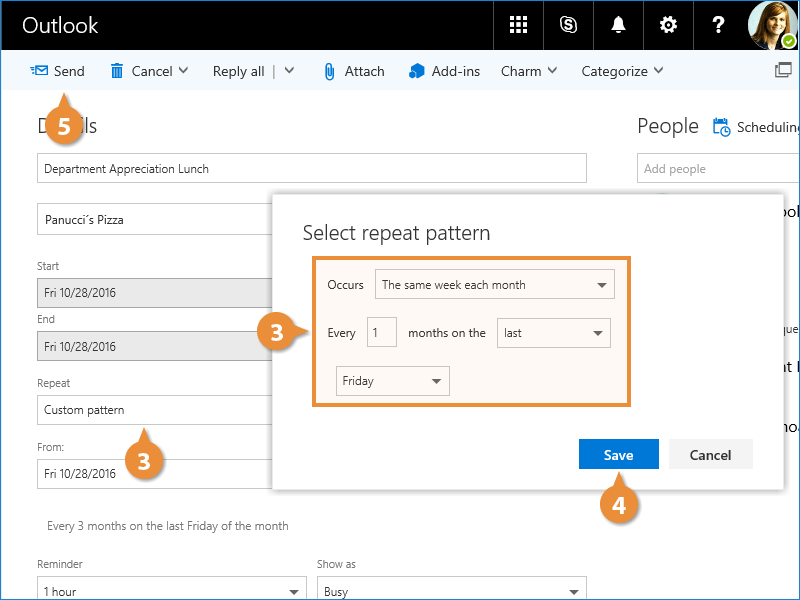Open the settings gear icon

pyautogui.click(x=668, y=25)
